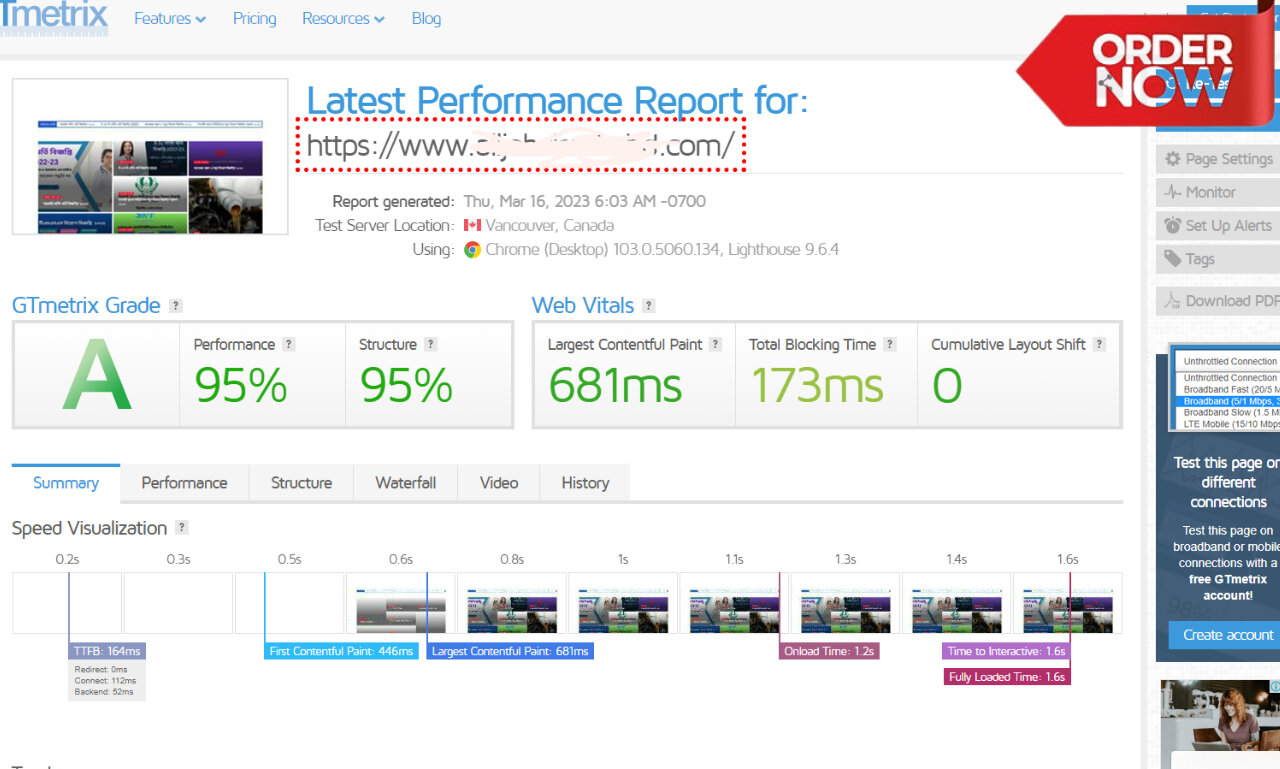
Task: Open the Web Vitals help icon
Action: click(649, 306)
